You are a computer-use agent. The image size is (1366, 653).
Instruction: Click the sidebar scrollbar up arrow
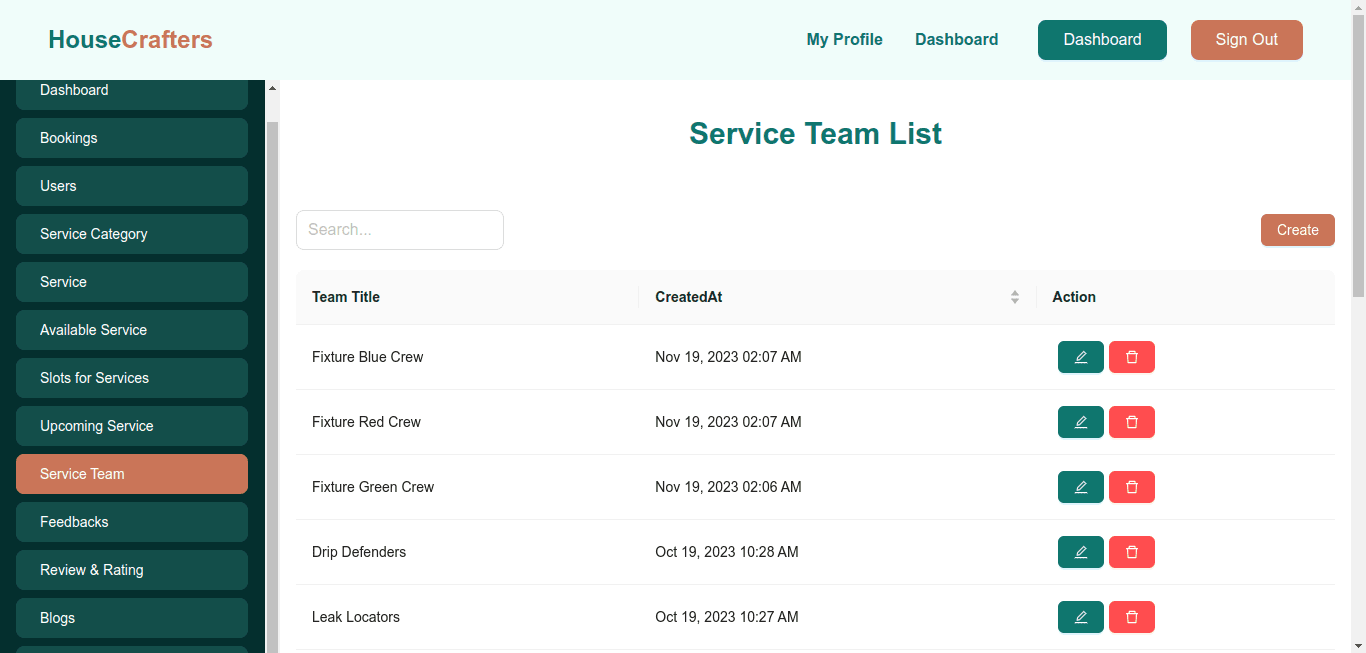(x=272, y=88)
